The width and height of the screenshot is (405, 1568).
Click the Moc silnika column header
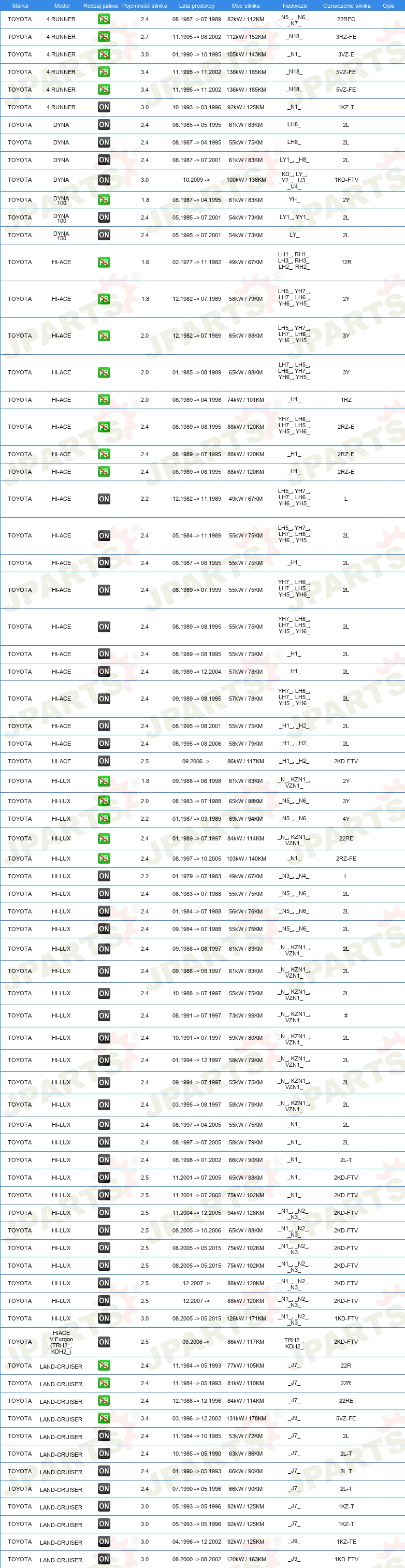pos(246,6)
